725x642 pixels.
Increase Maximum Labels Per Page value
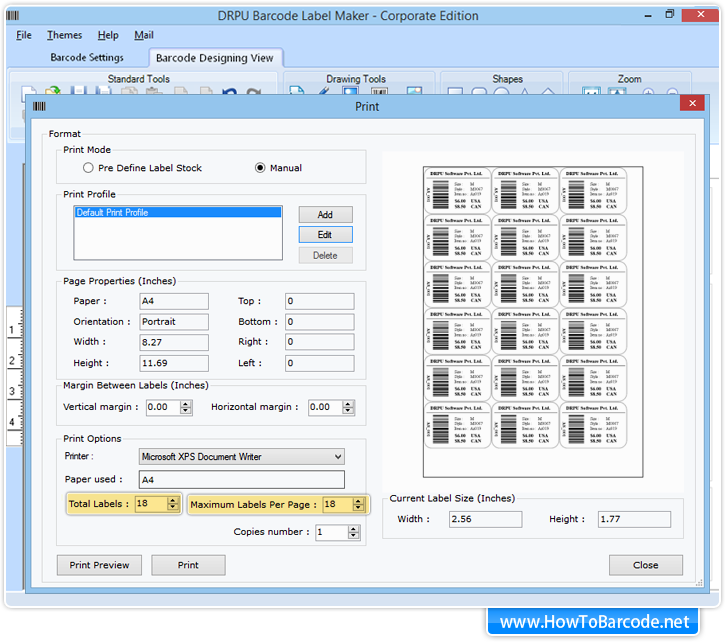click(358, 501)
